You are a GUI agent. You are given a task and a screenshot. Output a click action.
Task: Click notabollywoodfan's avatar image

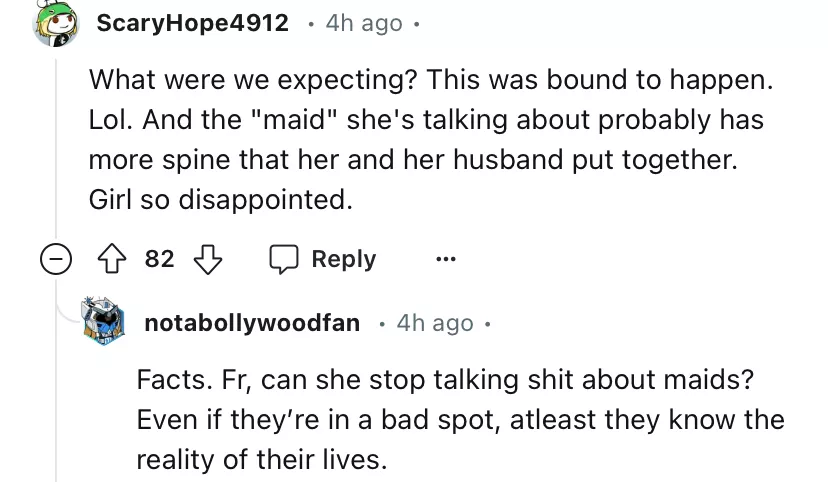coord(110,322)
